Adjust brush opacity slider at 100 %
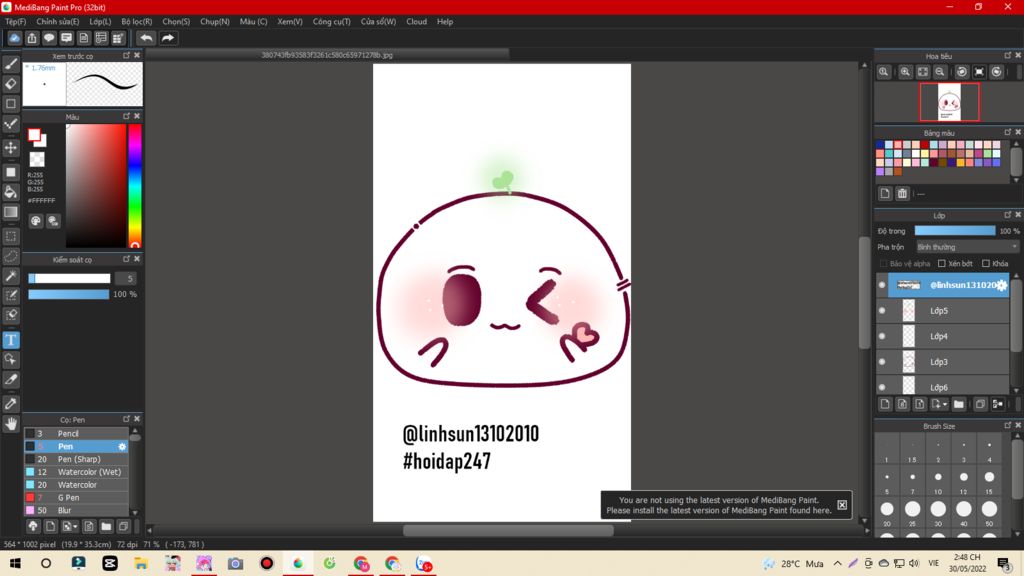Image resolution: width=1024 pixels, height=576 pixels. [69, 295]
